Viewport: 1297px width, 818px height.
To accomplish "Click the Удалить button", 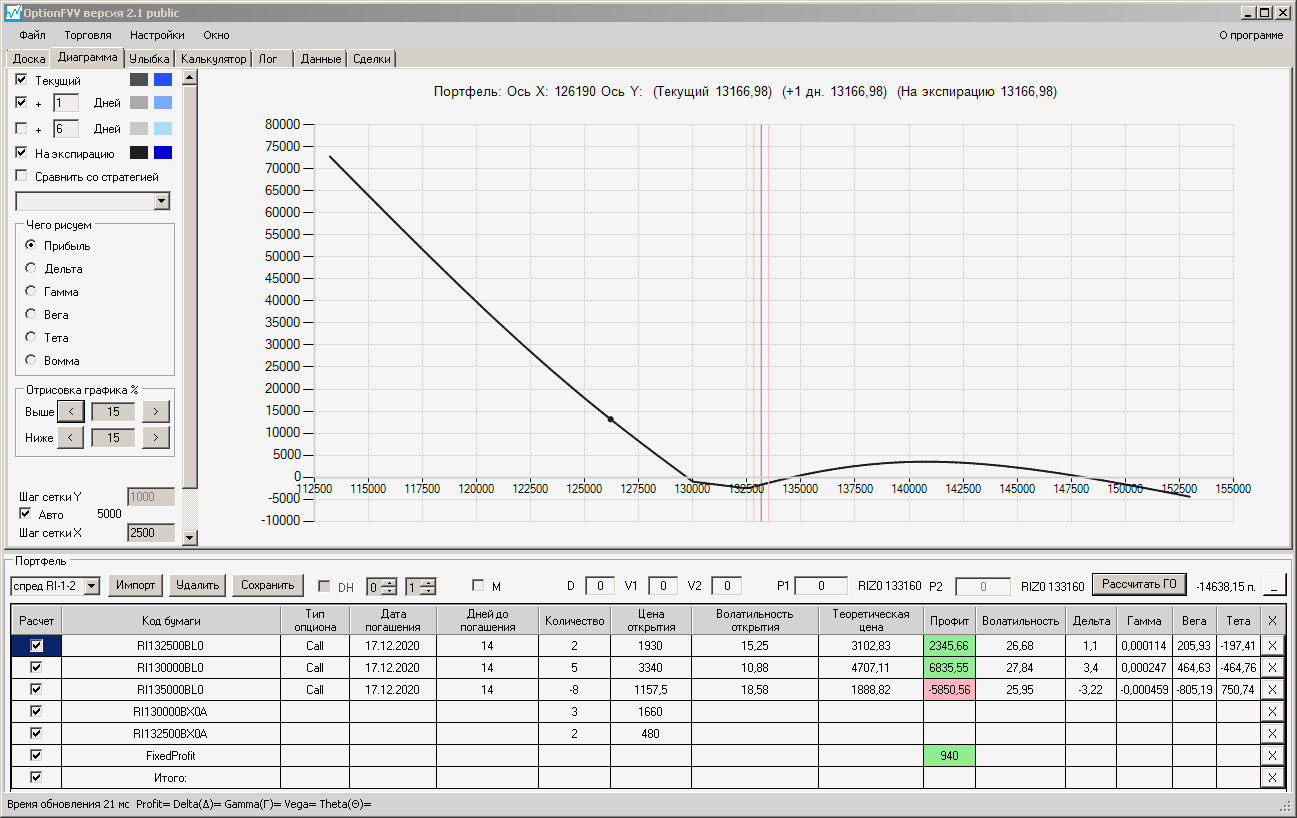I will 197,586.
